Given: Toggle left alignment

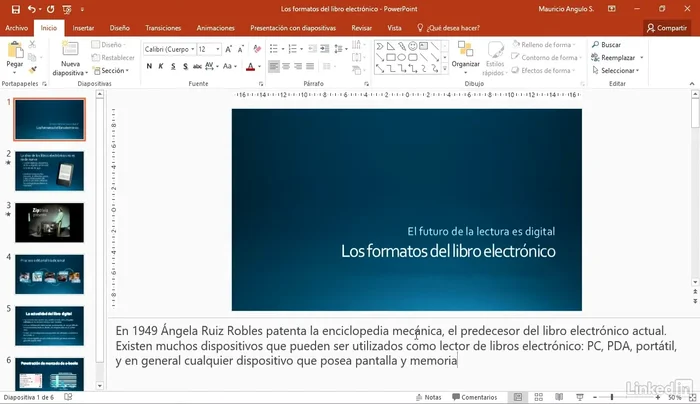Looking at the screenshot, I should point(274,66).
